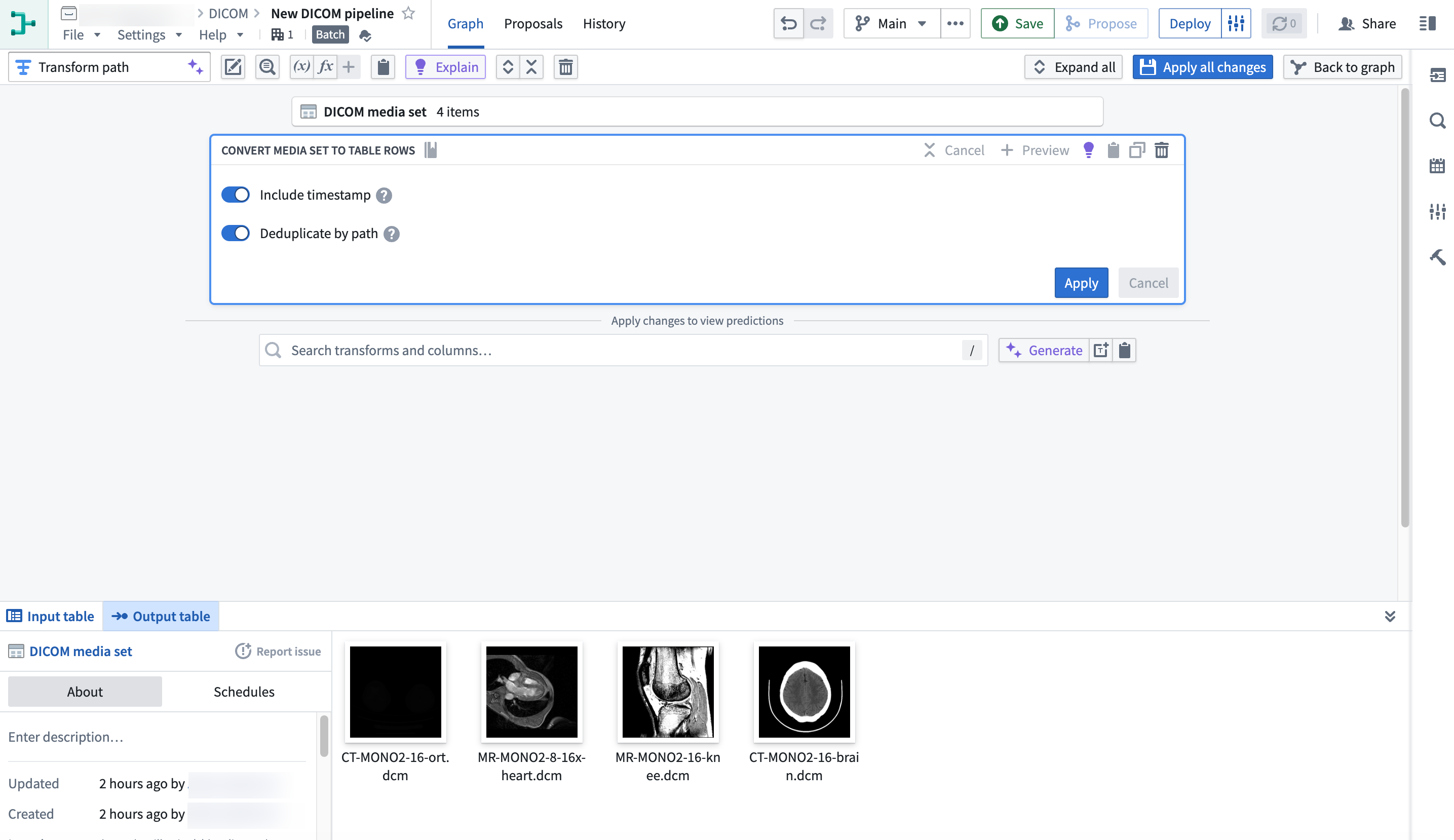
Task: Click the edit pencil icon in toolbar
Action: pos(233,67)
